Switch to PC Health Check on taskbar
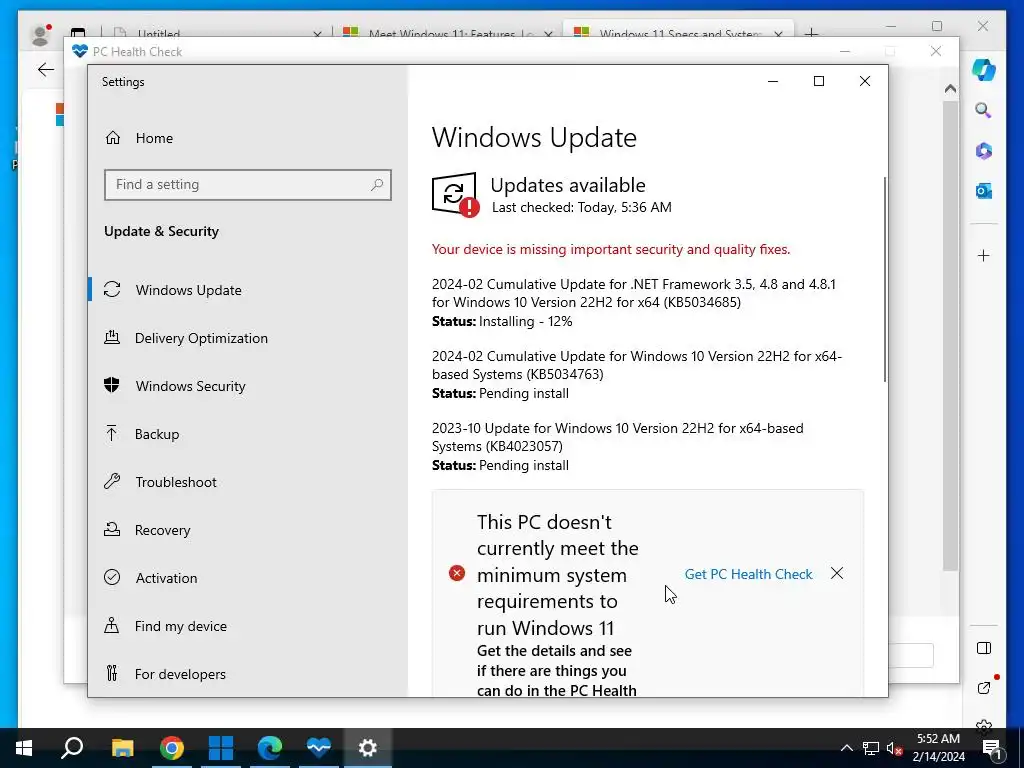This screenshot has width=1024, height=768. [x=319, y=748]
